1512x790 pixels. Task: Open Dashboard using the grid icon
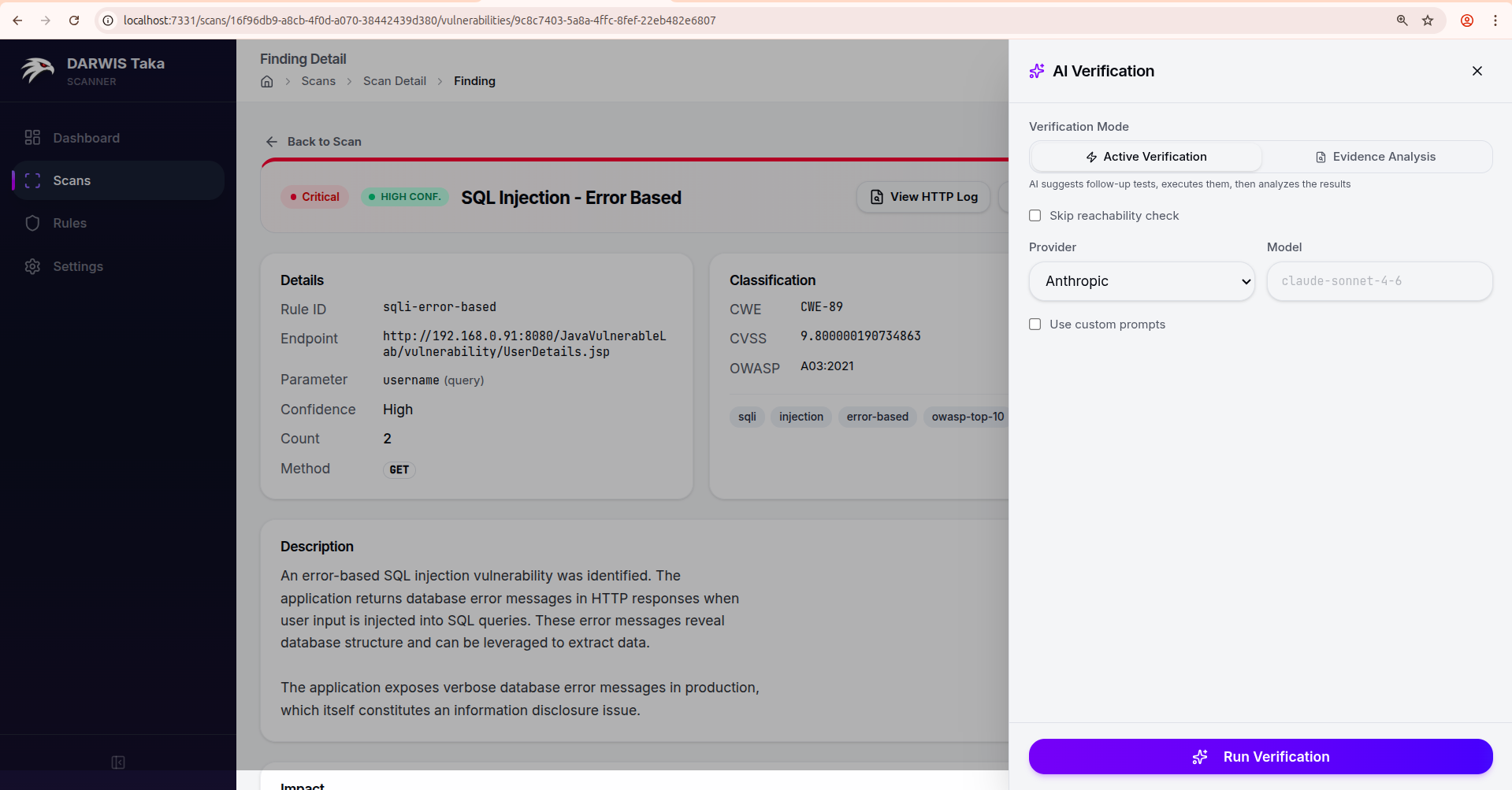tap(32, 137)
